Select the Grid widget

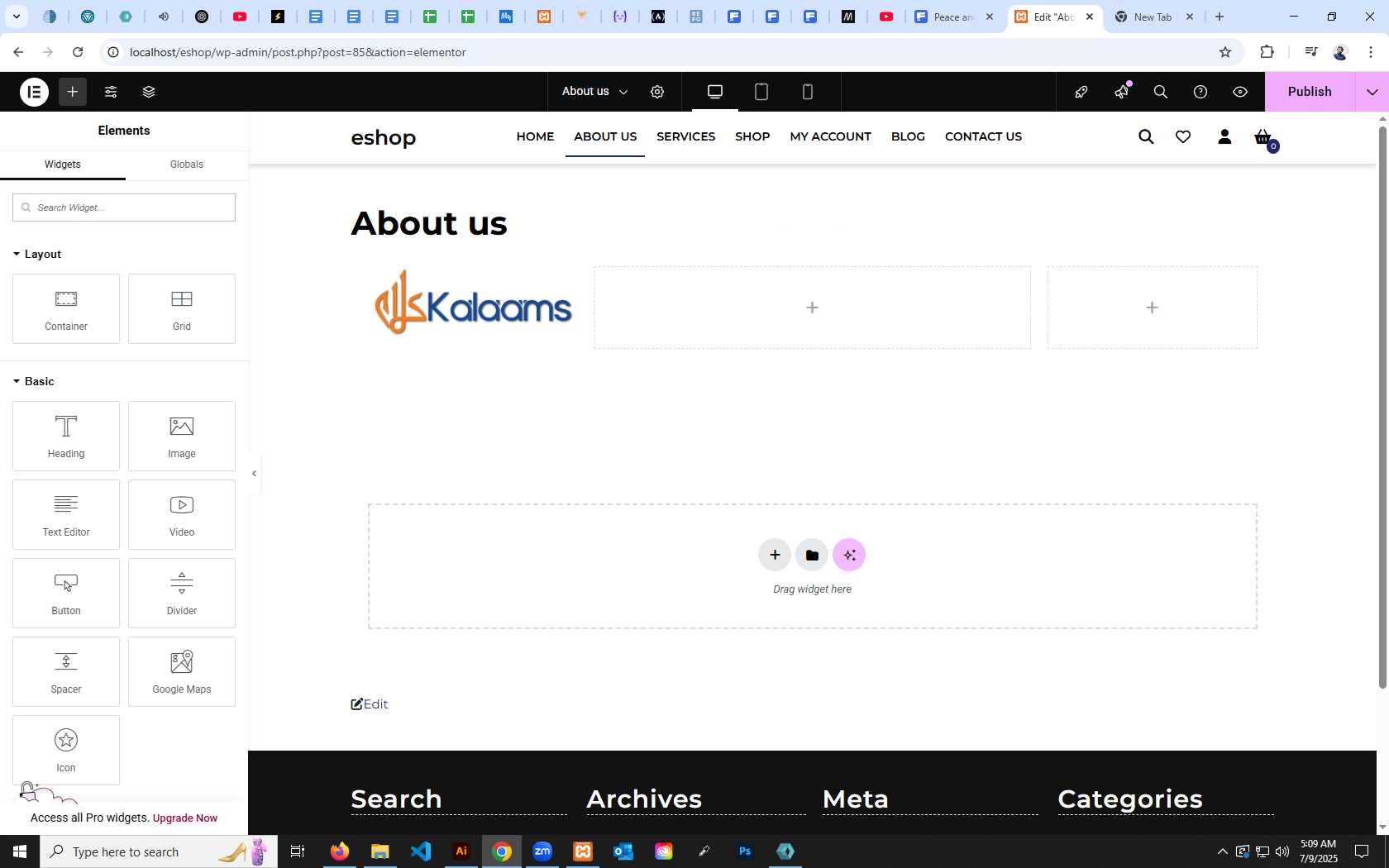click(x=182, y=308)
